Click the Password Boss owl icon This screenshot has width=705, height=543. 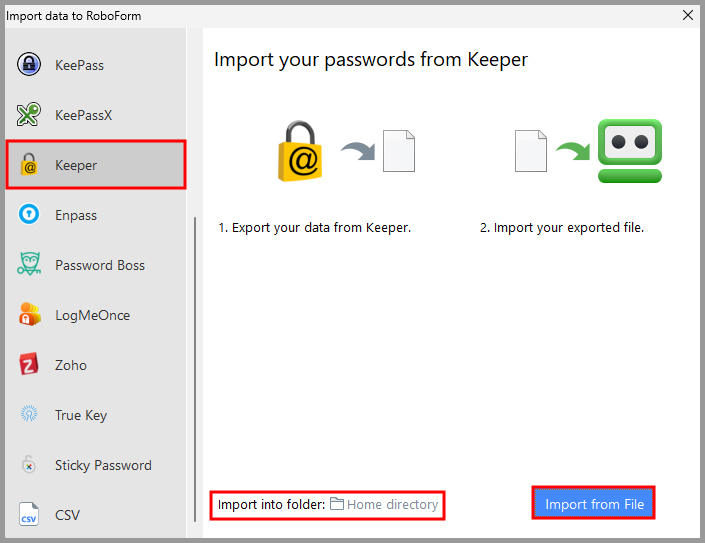pos(29,265)
